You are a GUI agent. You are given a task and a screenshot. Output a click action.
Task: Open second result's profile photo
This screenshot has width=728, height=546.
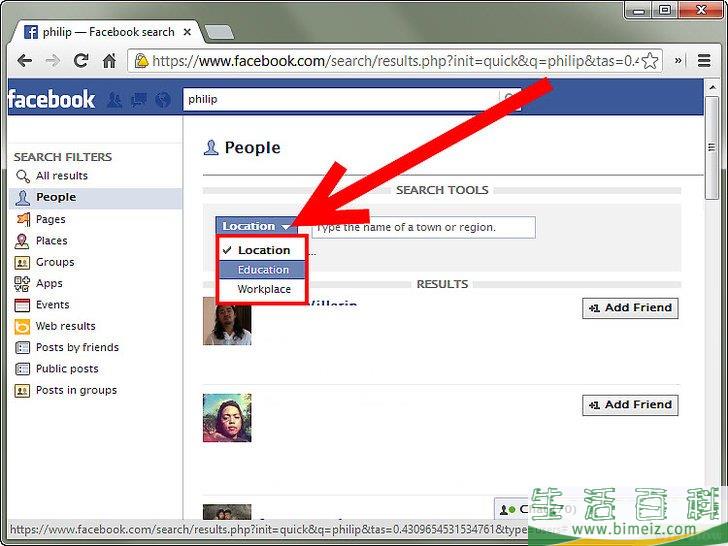(227, 418)
